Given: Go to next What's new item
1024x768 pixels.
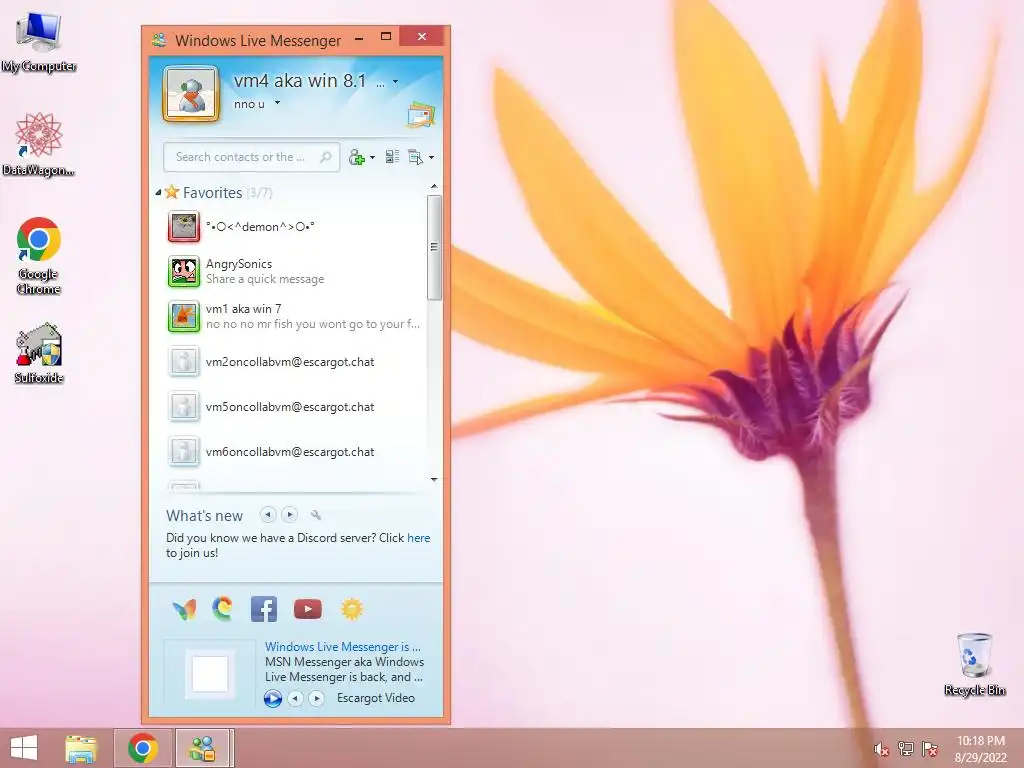Looking at the screenshot, I should click(289, 515).
